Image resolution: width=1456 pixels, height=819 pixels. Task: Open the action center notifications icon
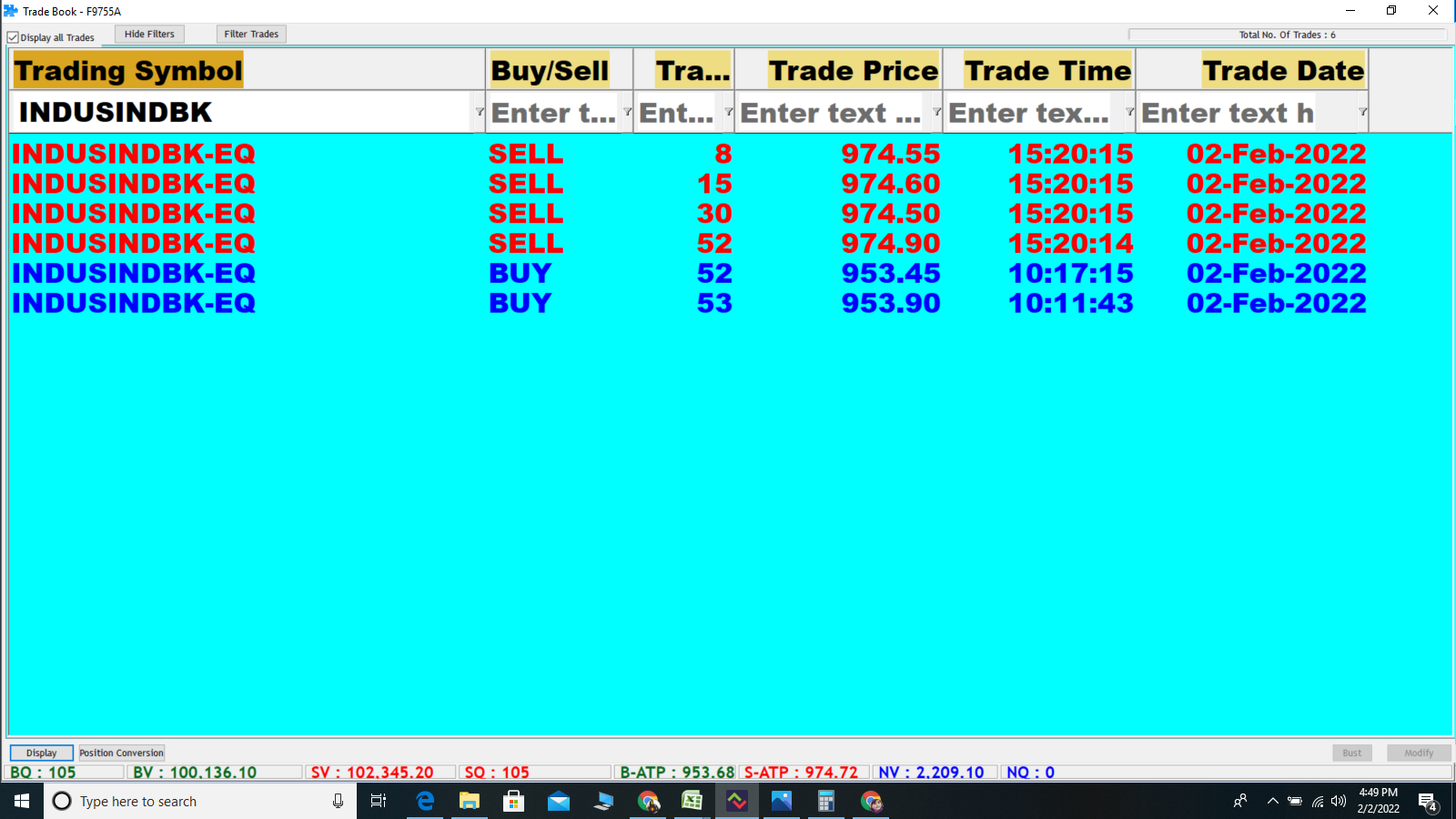tap(1428, 802)
